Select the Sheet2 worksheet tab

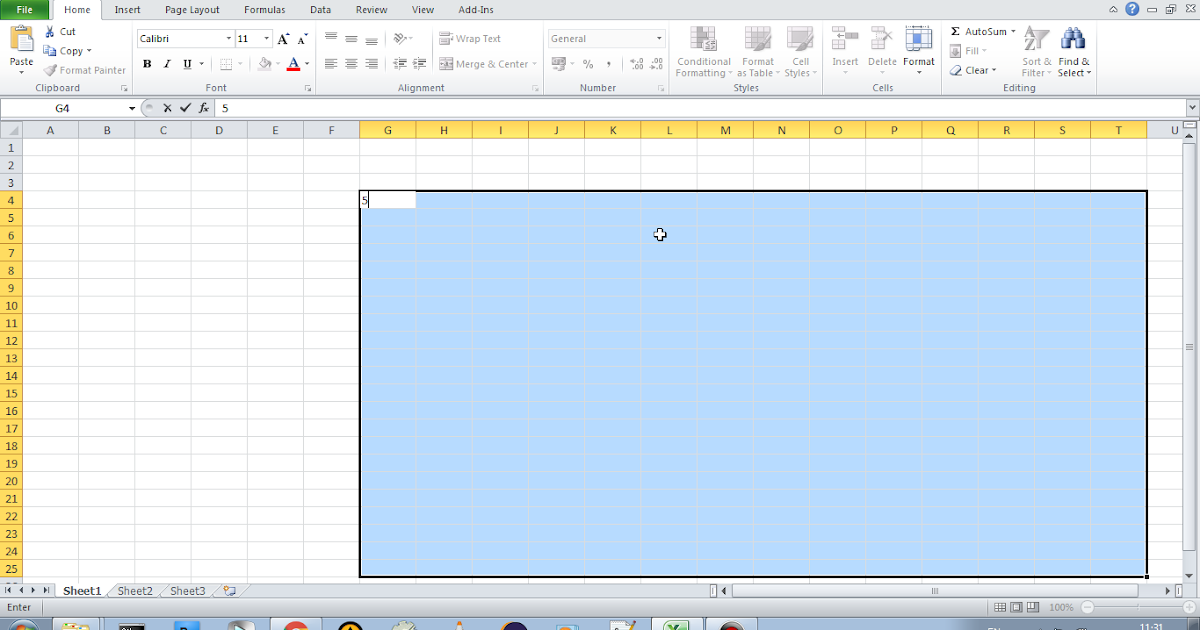[x=134, y=591]
